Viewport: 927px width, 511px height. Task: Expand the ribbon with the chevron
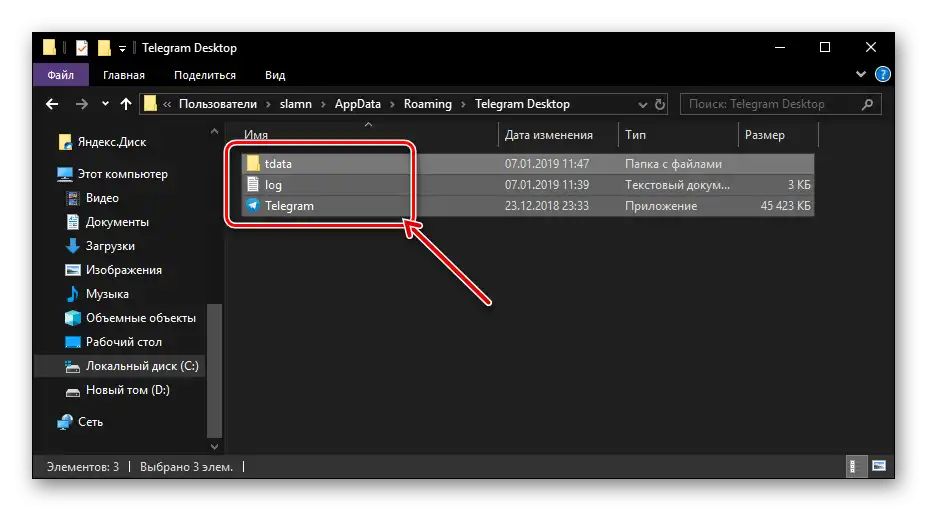point(861,75)
